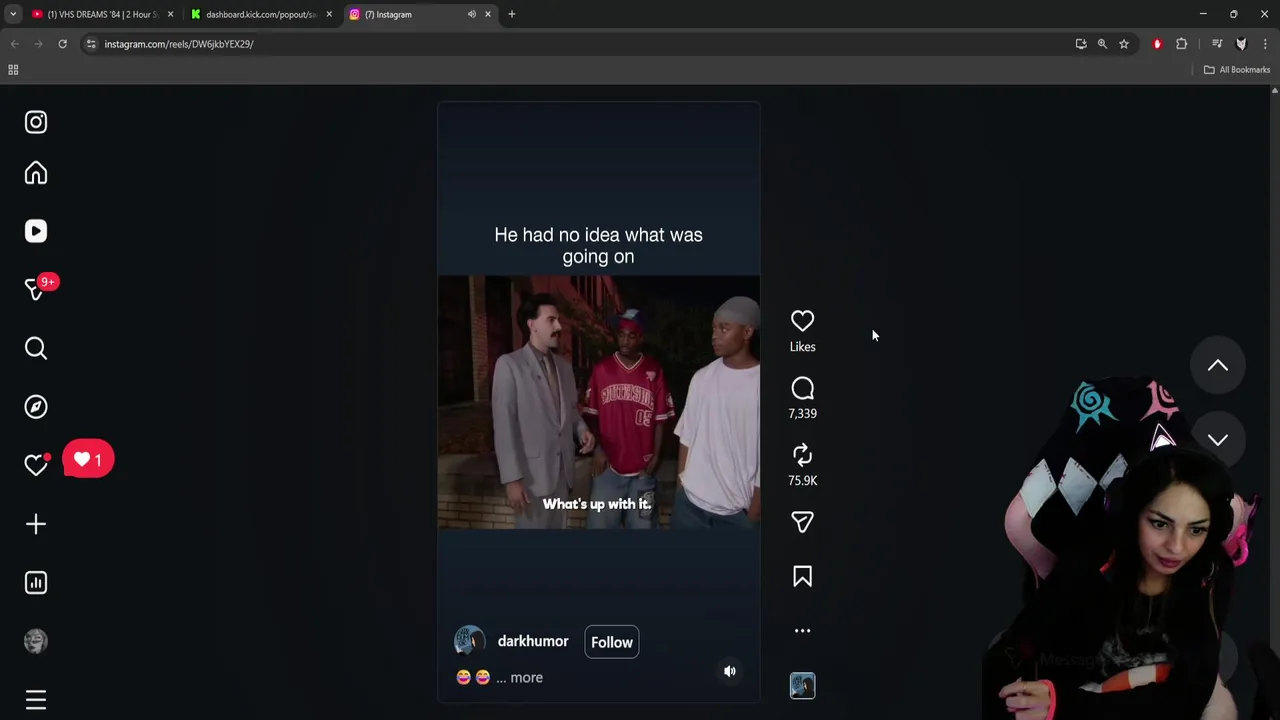Go to previous reel with up chevron
This screenshot has height=720, width=1280.
[1217, 366]
